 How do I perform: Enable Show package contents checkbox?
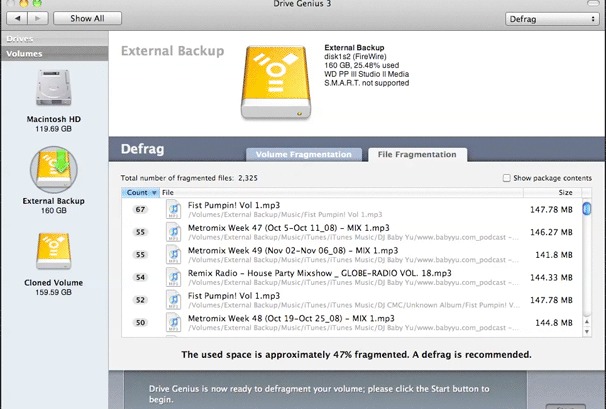coord(506,178)
